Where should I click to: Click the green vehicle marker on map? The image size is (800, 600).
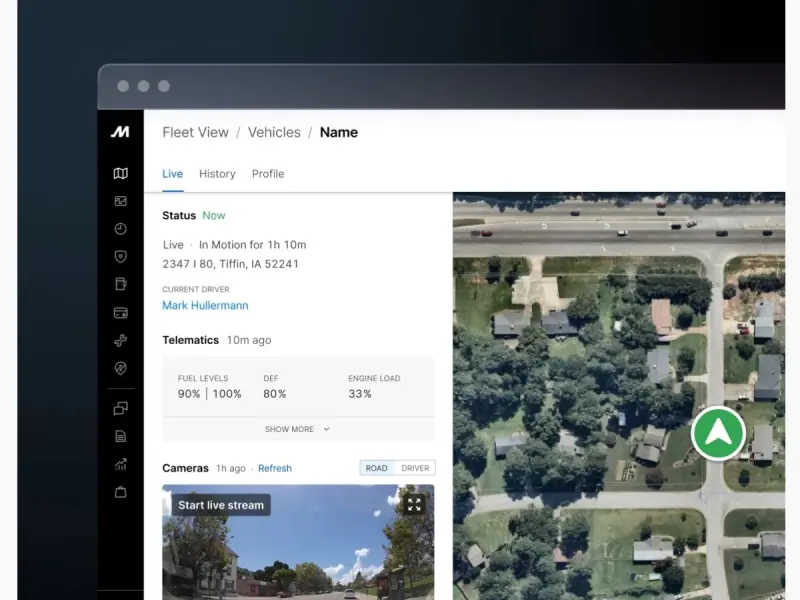coord(719,433)
